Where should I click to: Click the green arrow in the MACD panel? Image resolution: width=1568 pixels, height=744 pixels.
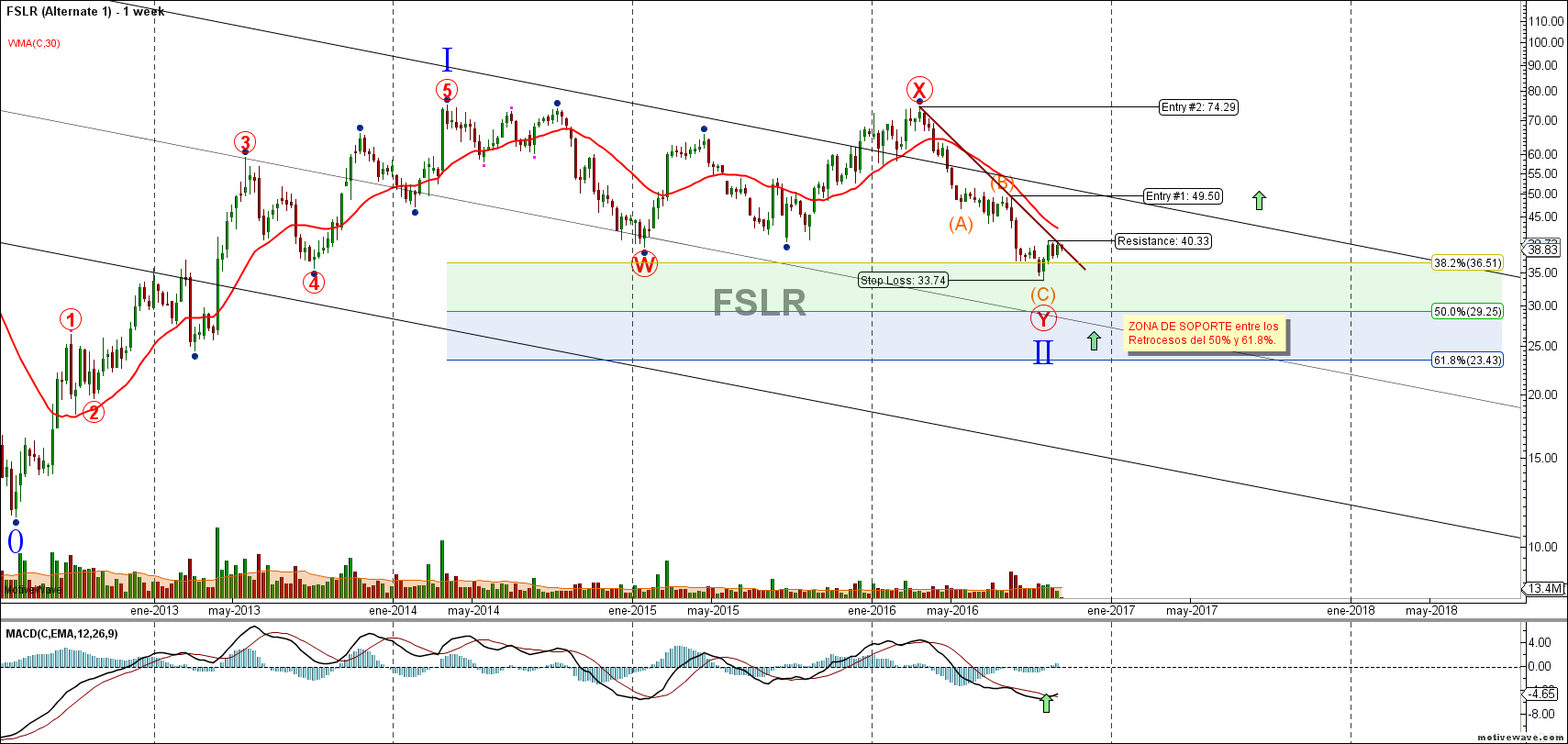point(1046,704)
